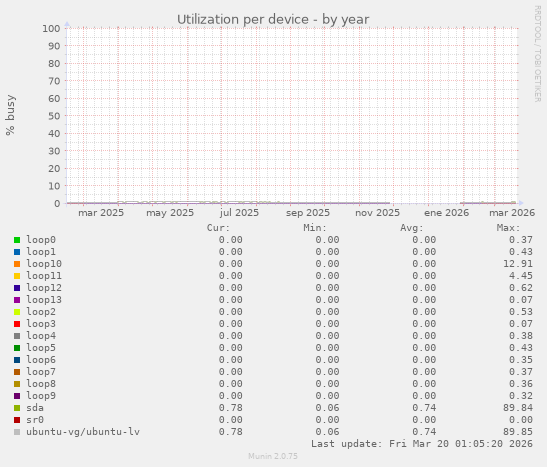Click loop10 max value 12.91
The height and width of the screenshot is (467, 547).
coord(518,264)
